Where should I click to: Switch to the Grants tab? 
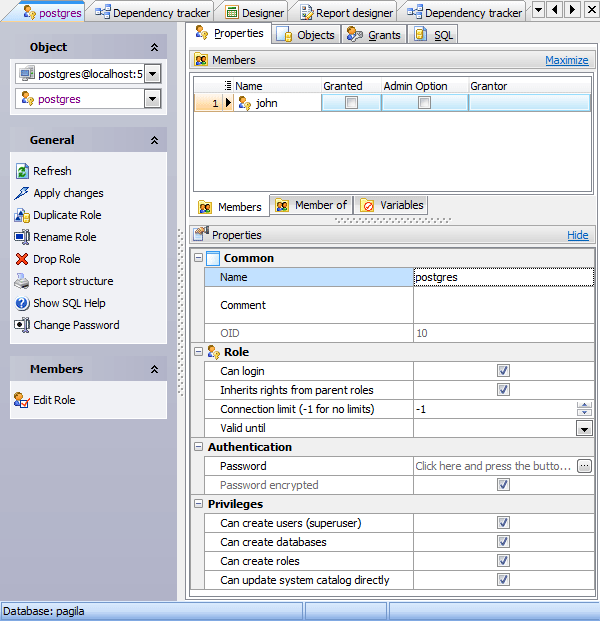[374, 34]
